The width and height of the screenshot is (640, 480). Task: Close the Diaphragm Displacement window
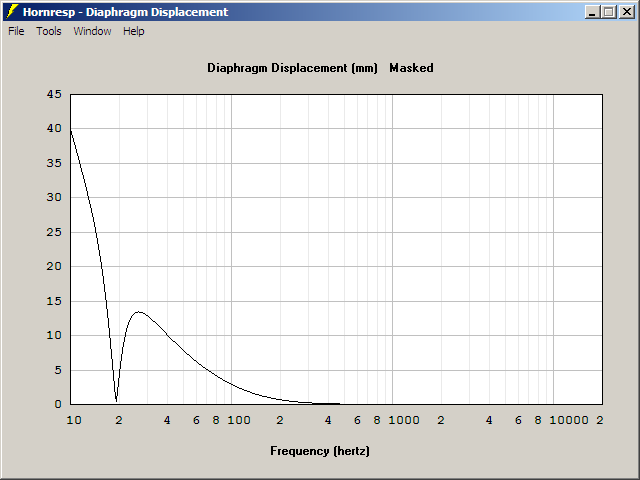pyautogui.click(x=626, y=12)
